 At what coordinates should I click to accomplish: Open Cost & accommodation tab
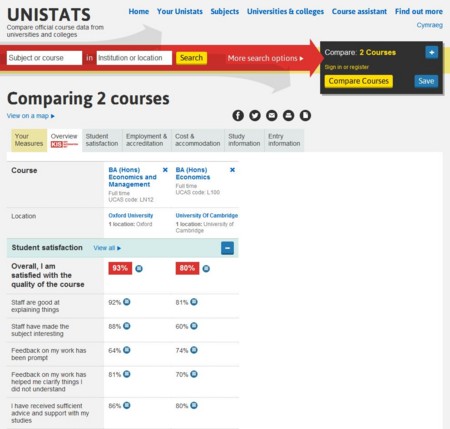point(198,140)
